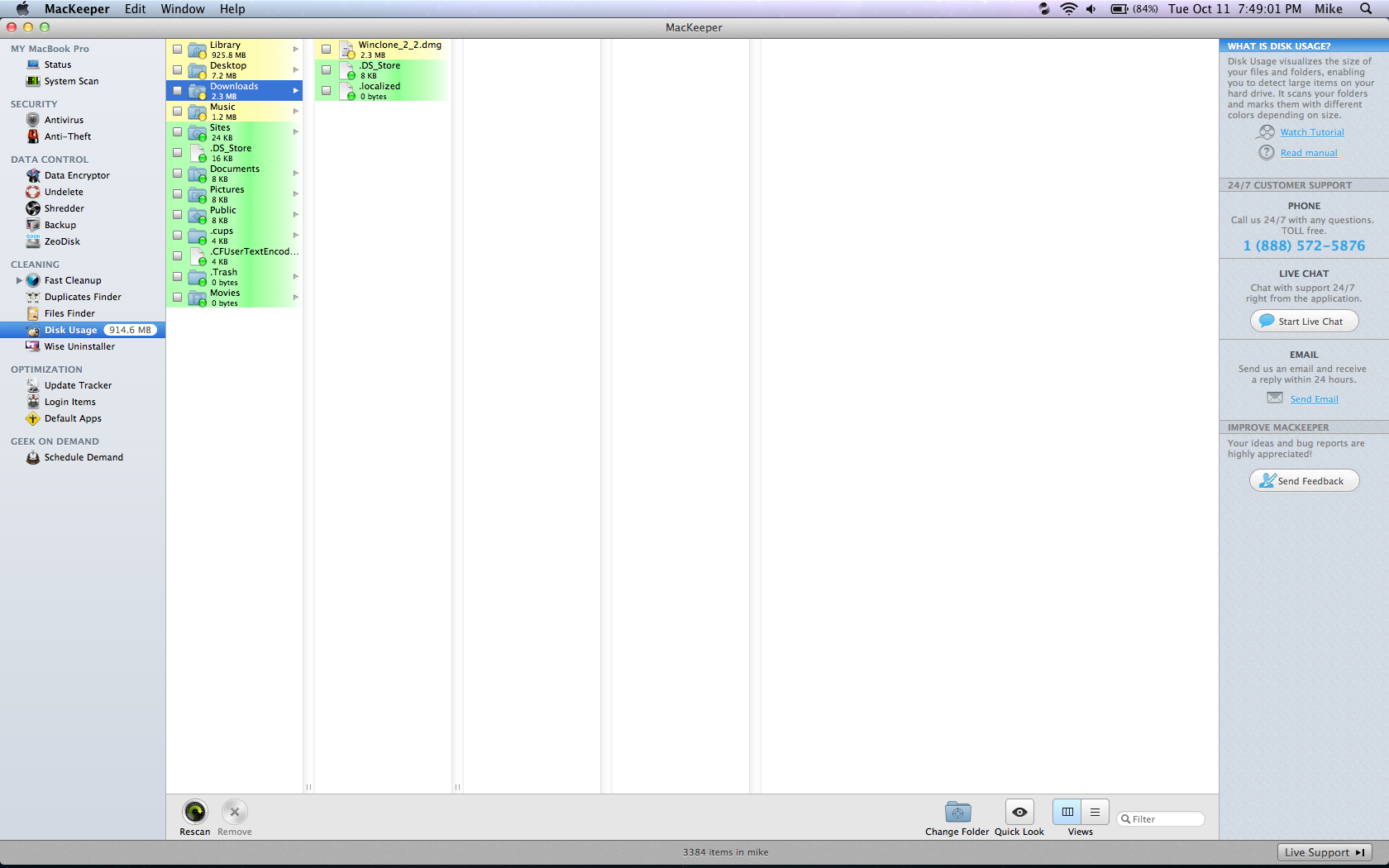Click the Send Email link
1389x868 pixels.
coord(1314,399)
